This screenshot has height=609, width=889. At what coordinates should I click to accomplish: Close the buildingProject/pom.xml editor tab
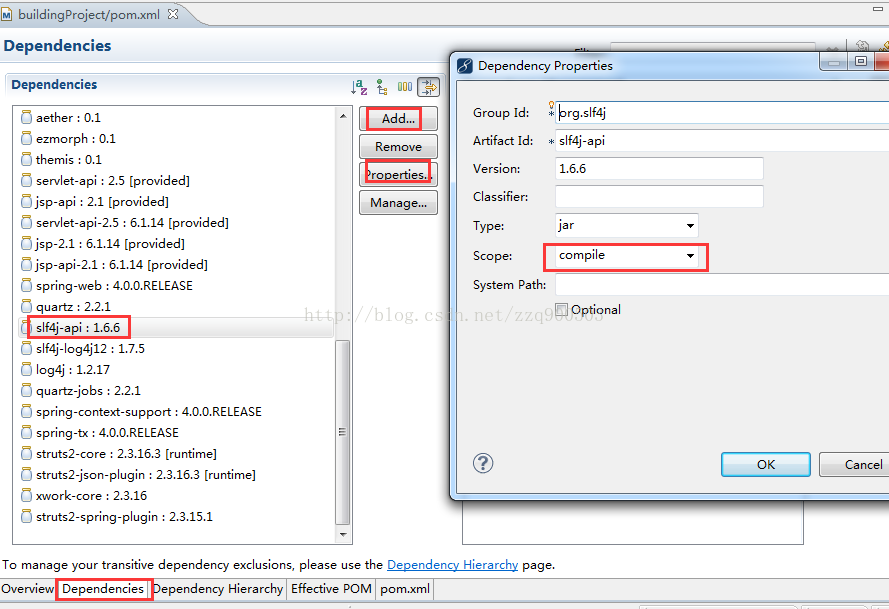pos(173,14)
